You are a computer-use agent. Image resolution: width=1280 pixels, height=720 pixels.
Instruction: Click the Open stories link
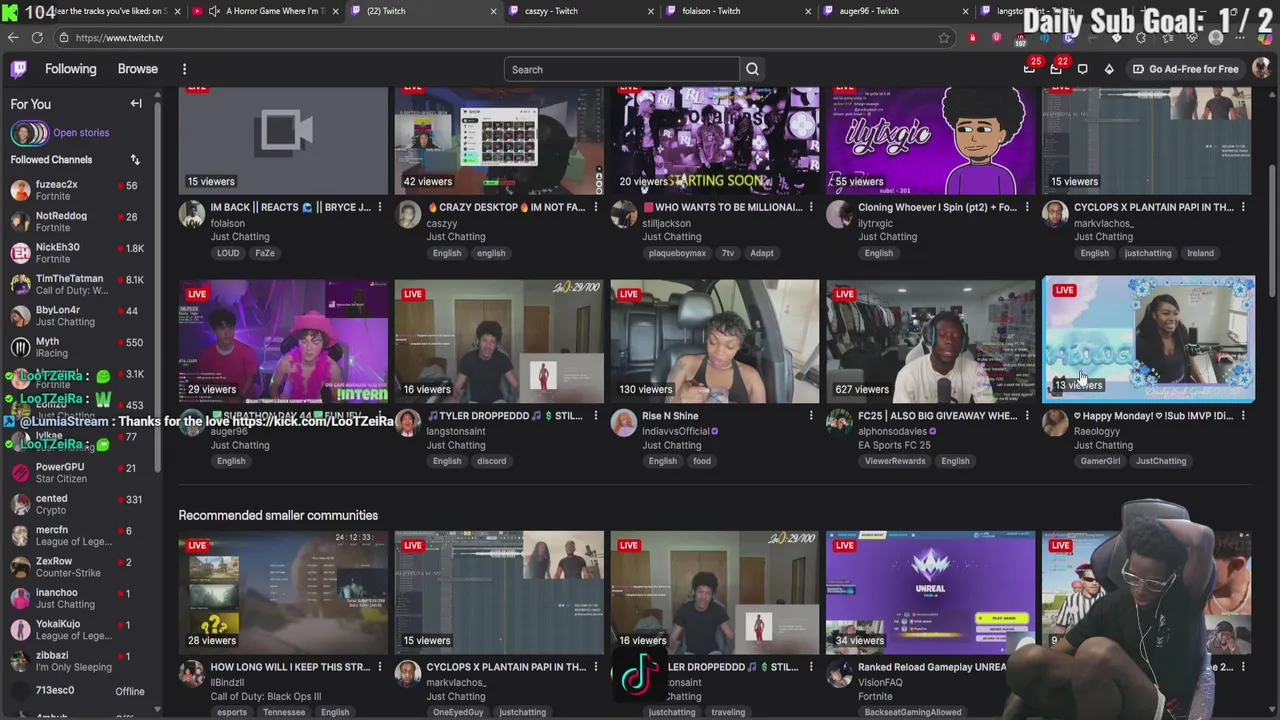(x=81, y=132)
